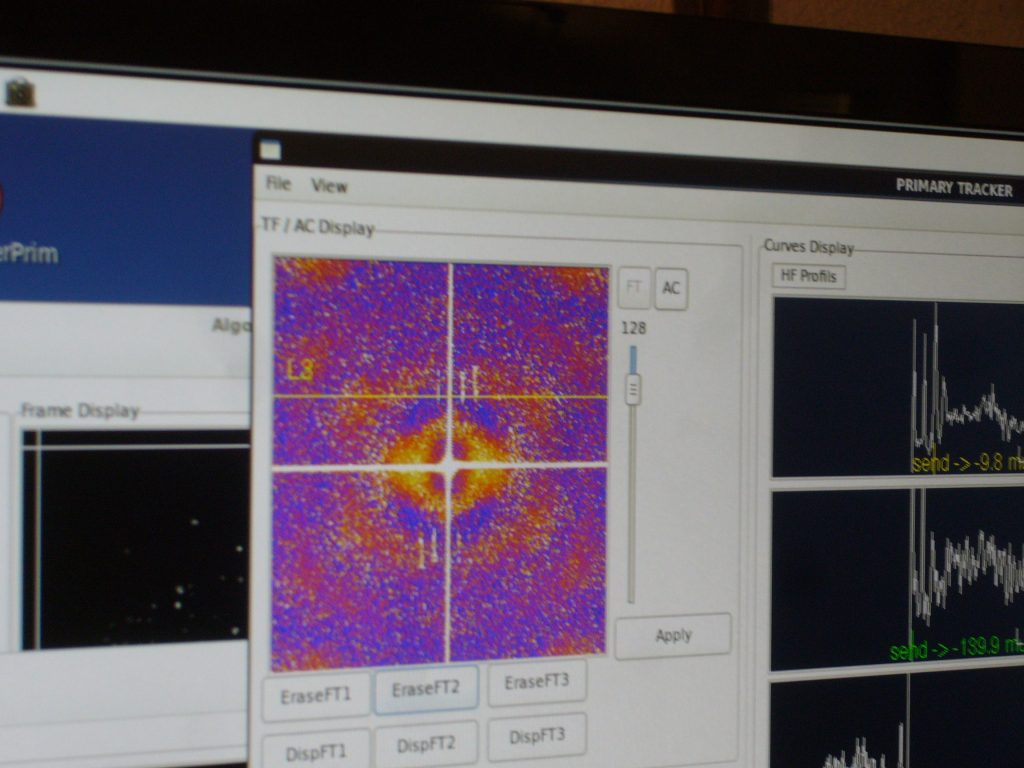Click the EraseFT2 button

click(x=426, y=690)
